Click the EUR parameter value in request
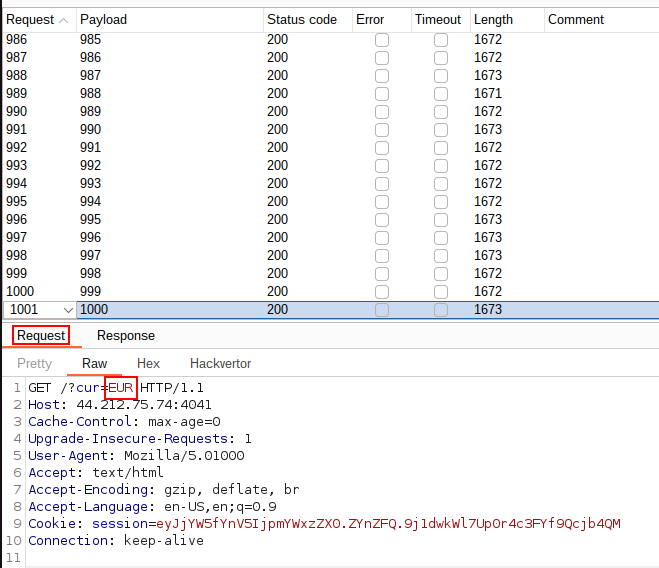The height and width of the screenshot is (568, 659). (x=121, y=388)
